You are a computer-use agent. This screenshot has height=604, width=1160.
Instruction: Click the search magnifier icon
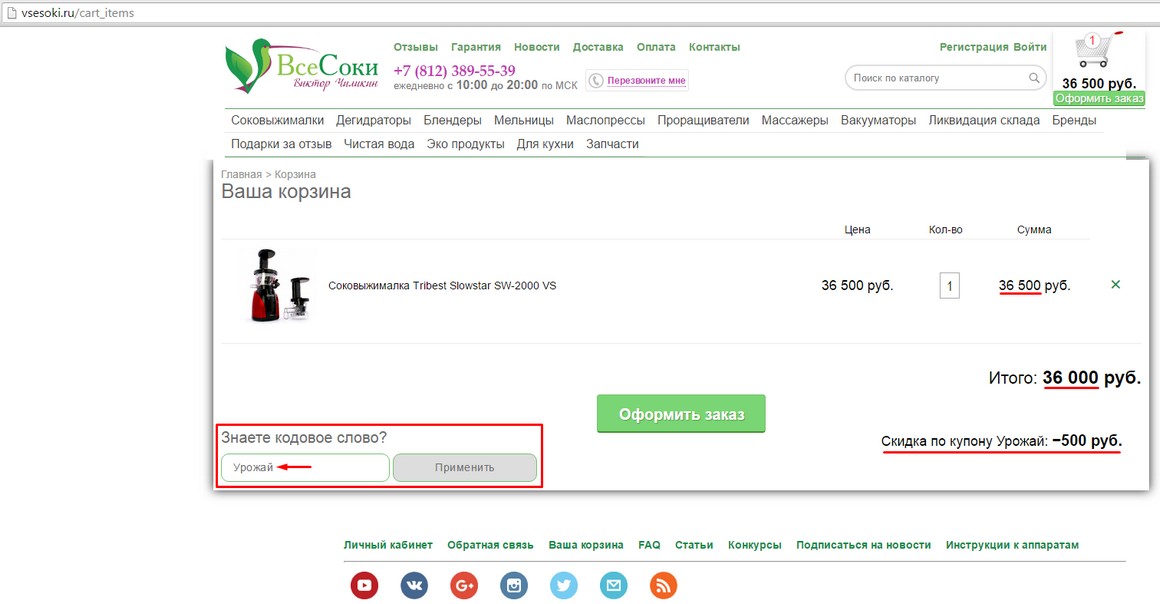coord(1033,78)
